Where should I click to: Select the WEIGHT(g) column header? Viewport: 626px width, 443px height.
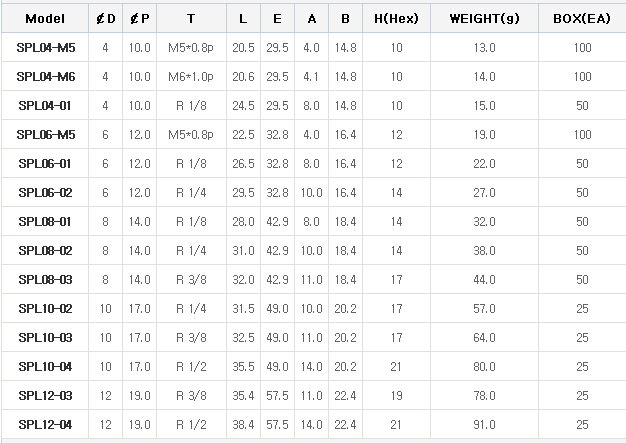pyautogui.click(x=484, y=18)
